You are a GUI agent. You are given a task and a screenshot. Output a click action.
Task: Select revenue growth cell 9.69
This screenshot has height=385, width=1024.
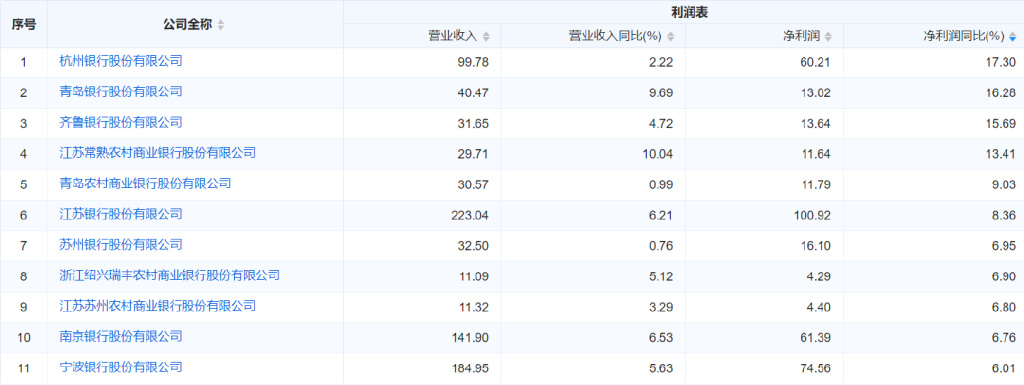point(662,93)
